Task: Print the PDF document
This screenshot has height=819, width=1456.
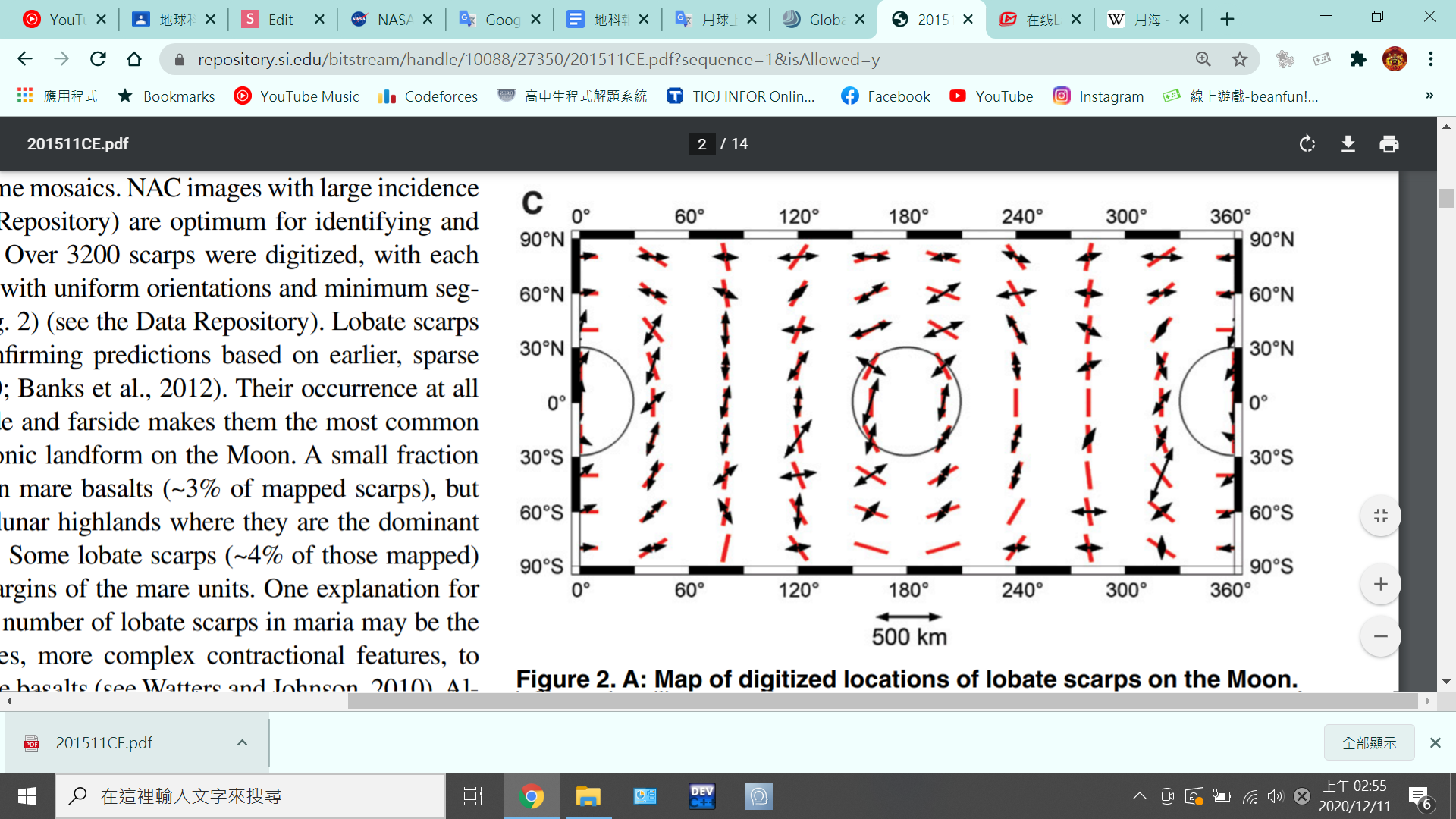Action: coord(1389,144)
